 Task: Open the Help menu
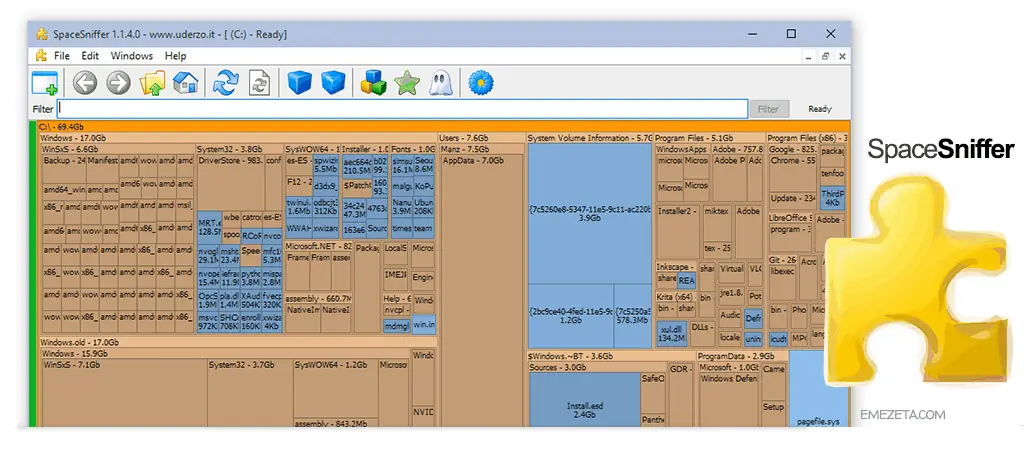coord(176,56)
